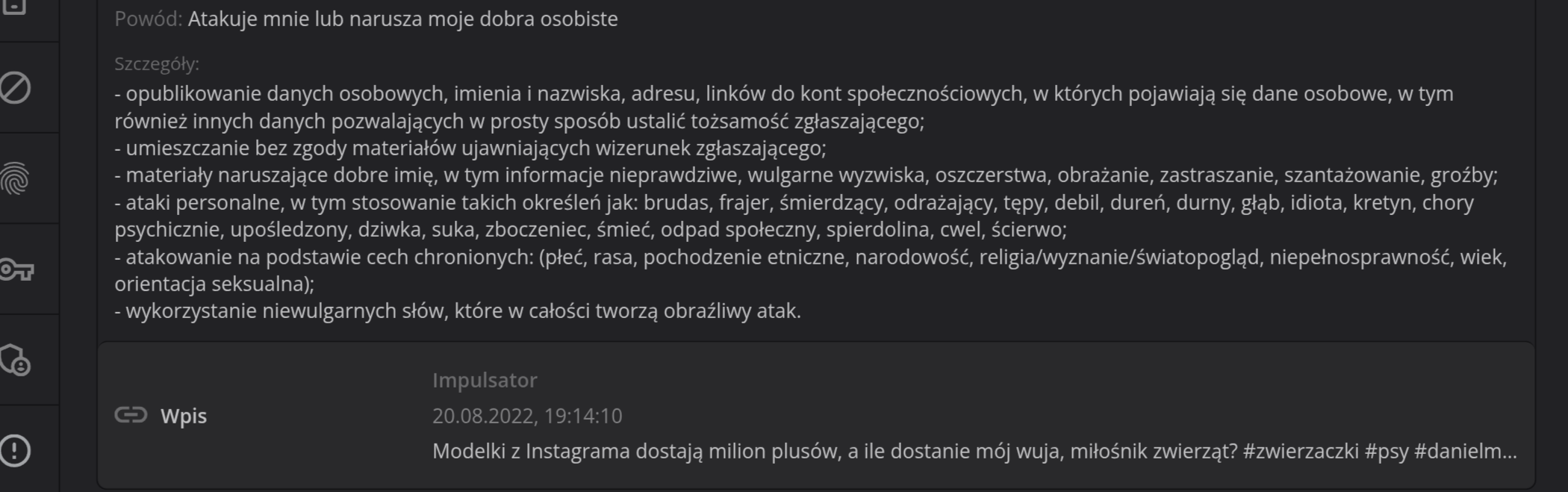Click the chain link icon beside Wpis
The width and height of the screenshot is (1568, 492).
point(131,415)
